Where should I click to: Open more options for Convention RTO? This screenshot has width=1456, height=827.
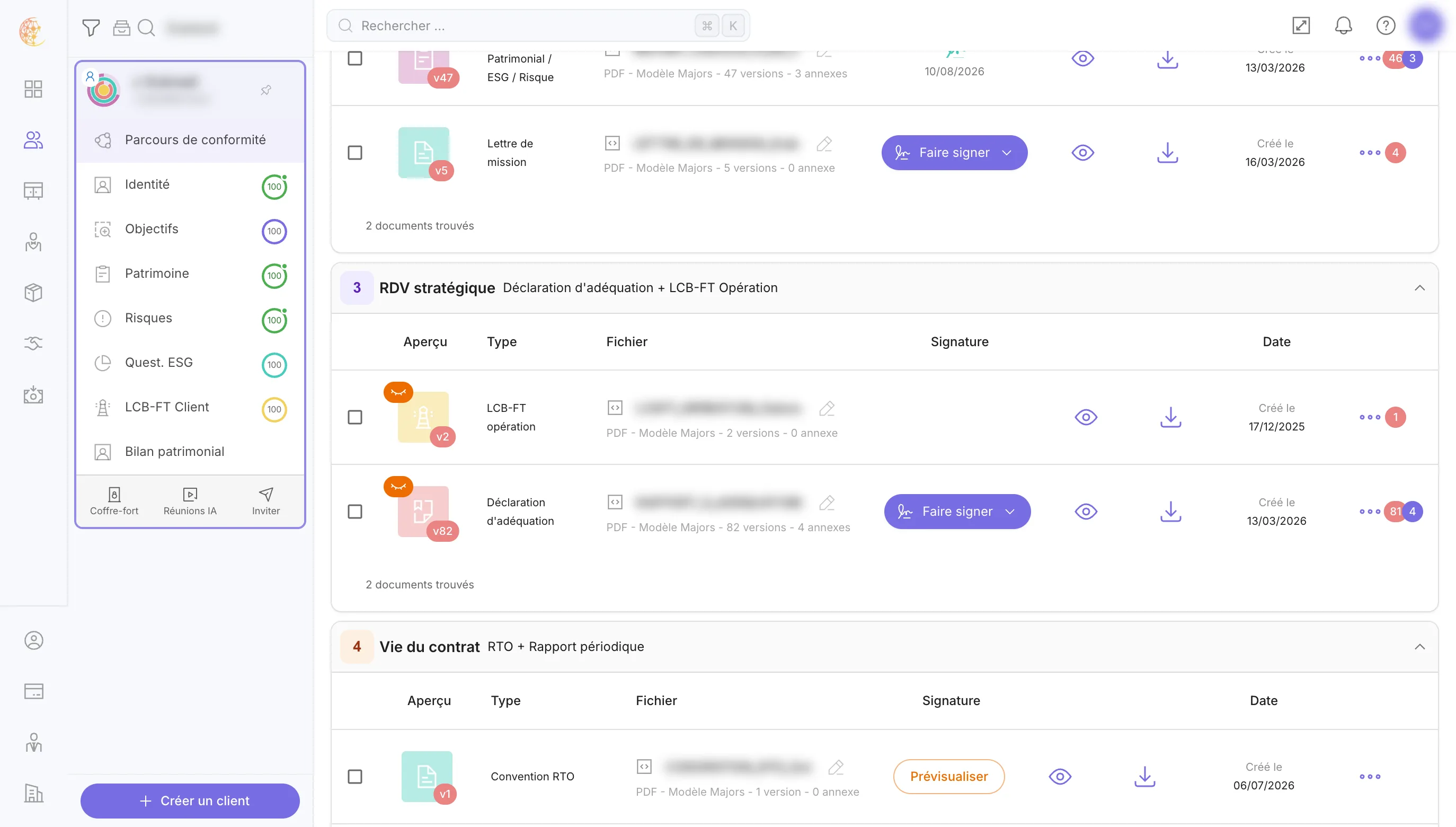pyautogui.click(x=1370, y=777)
